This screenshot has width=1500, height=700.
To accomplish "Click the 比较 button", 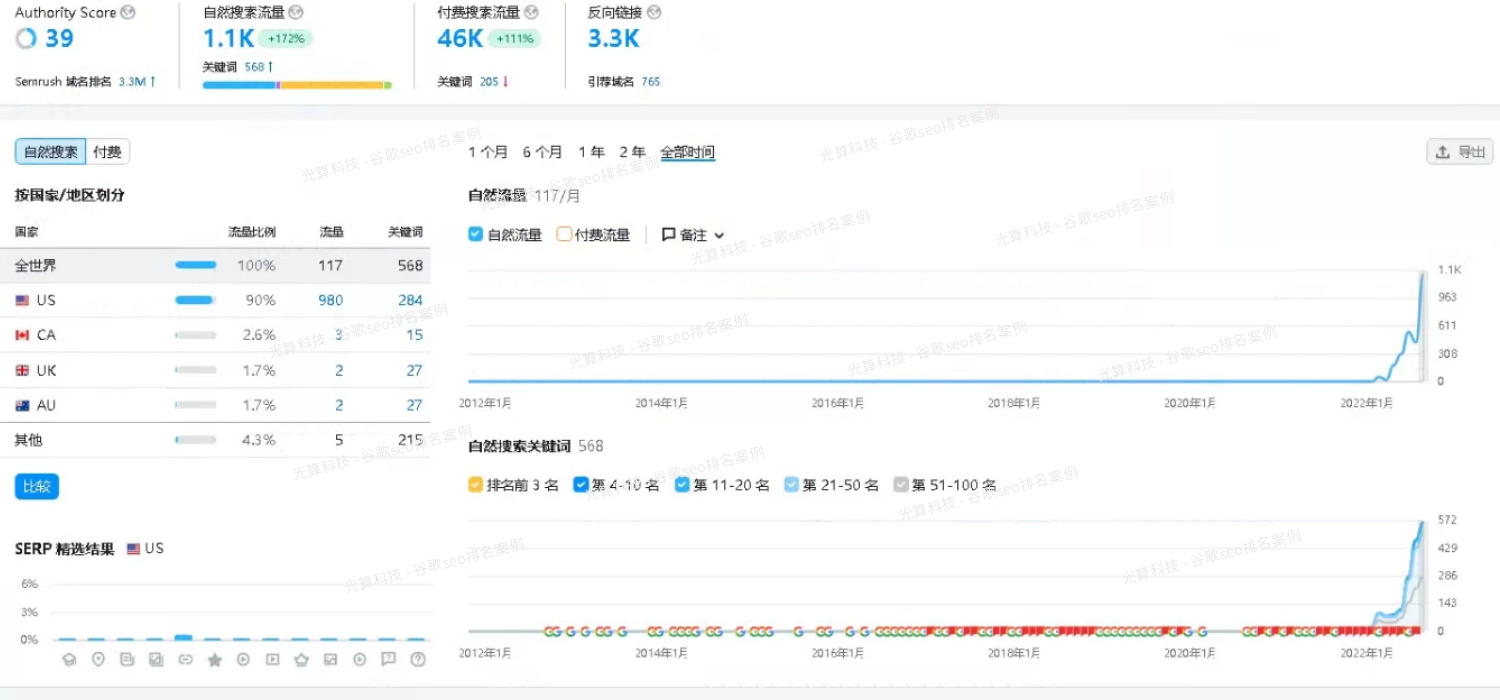I will (36, 486).
